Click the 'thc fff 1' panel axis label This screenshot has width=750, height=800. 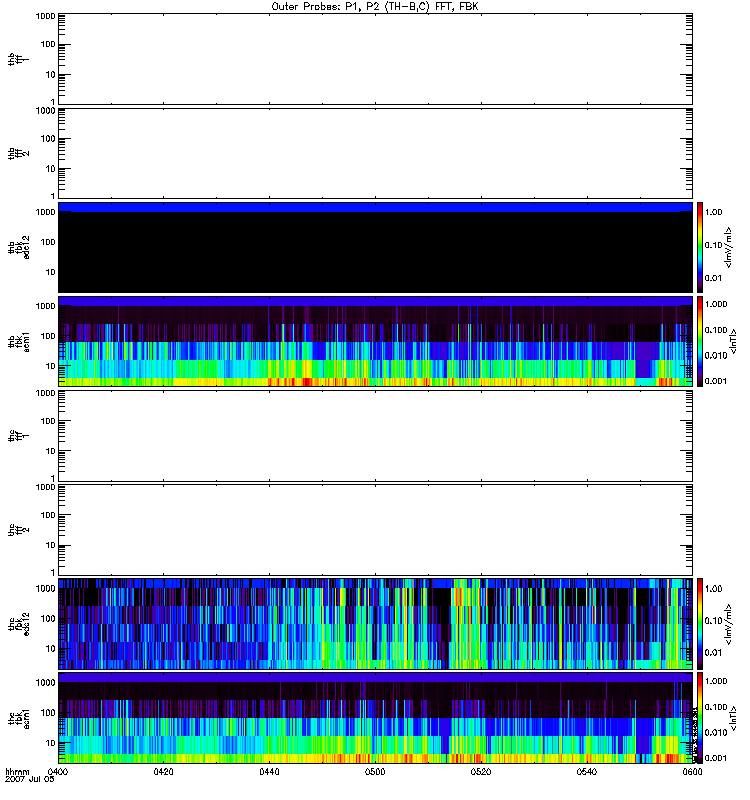(x=18, y=436)
